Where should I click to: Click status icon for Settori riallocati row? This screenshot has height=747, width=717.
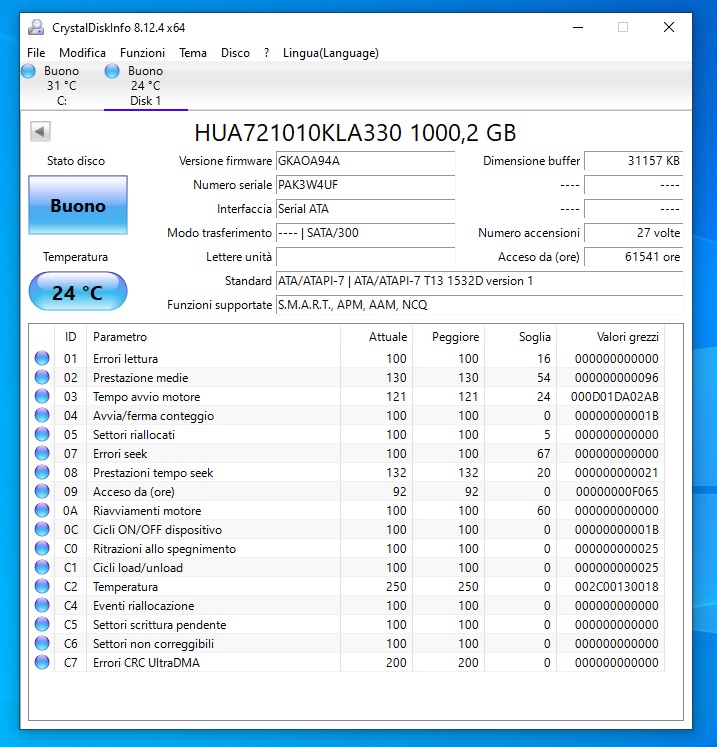pyautogui.click(x=42, y=434)
